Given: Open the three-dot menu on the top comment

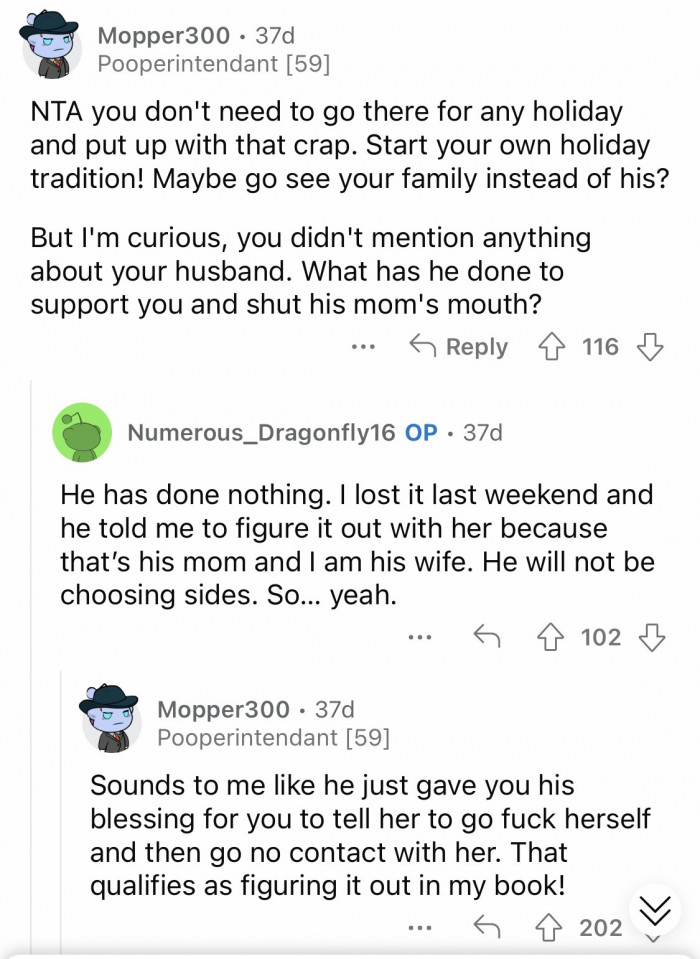Looking at the screenshot, I should 363,348.
